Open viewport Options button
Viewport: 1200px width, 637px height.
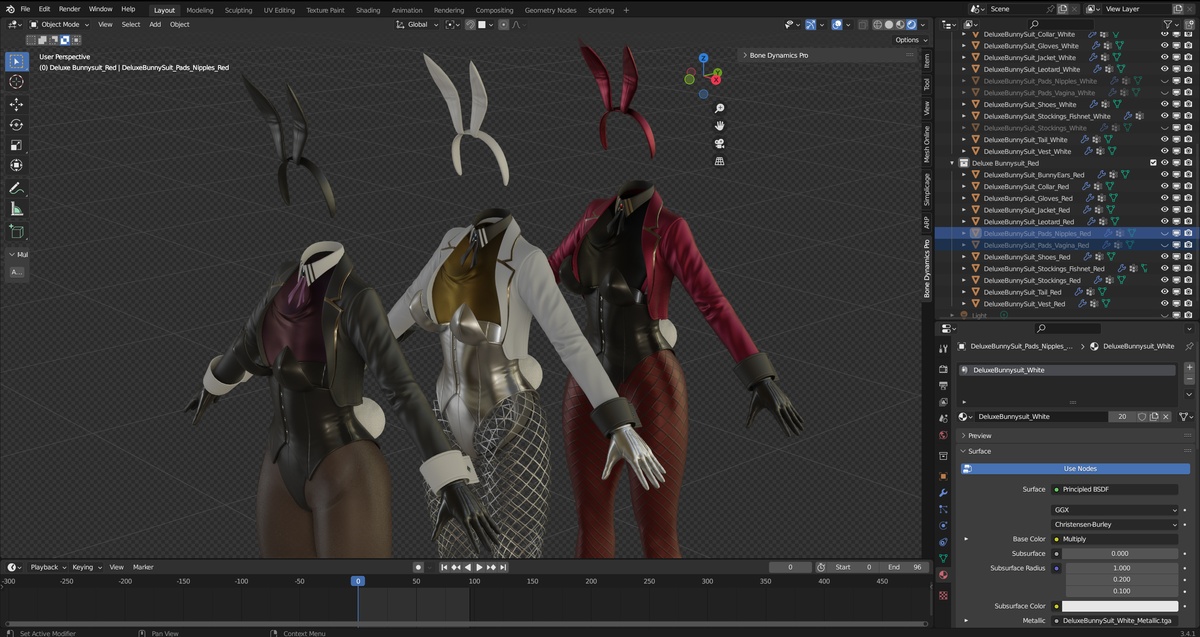(909, 40)
